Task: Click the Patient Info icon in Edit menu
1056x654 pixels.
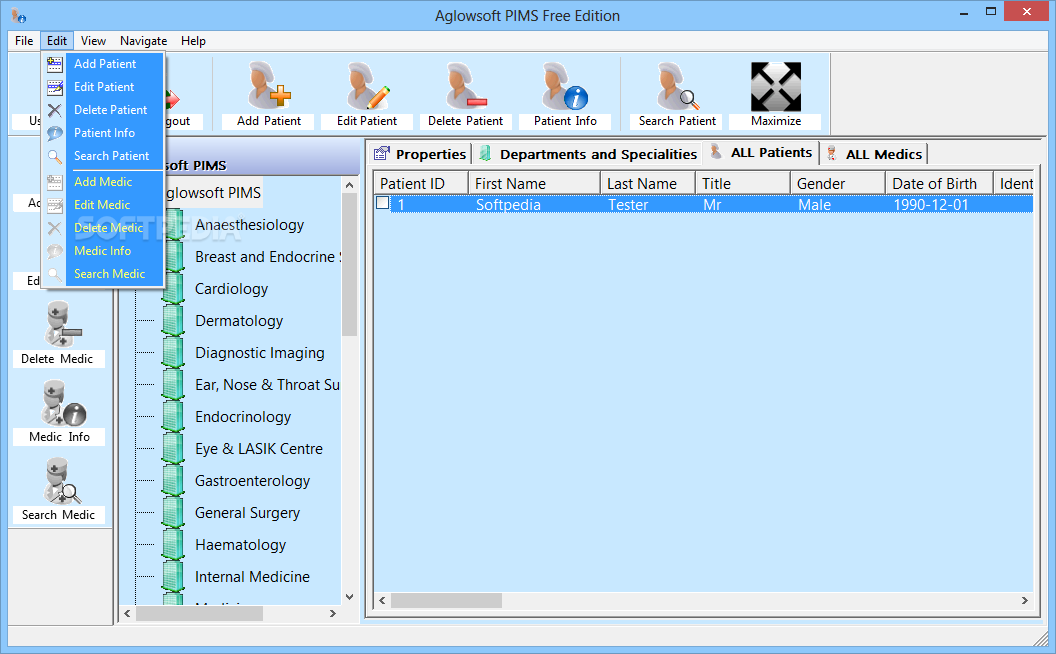Action: click(55, 133)
